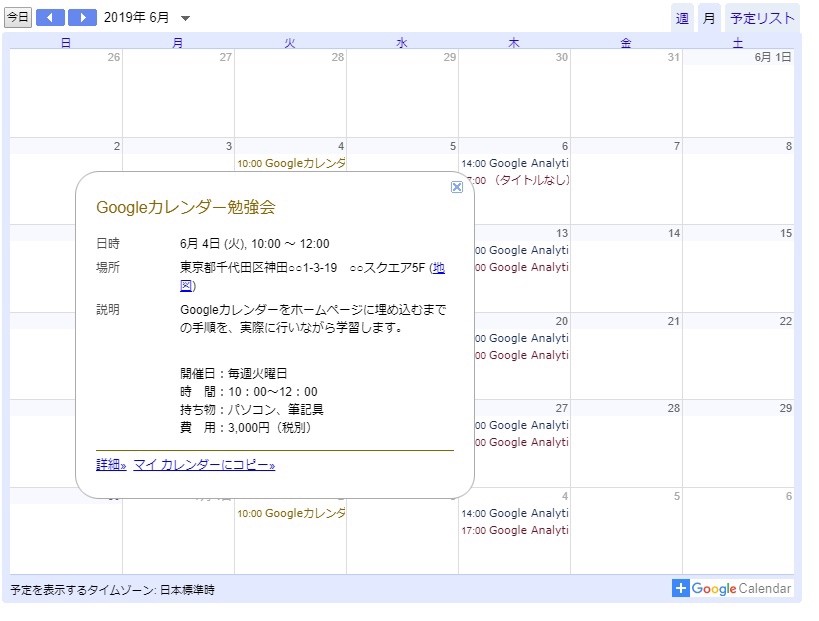Open the lower Google Analyti event on June 27
819x621 pixels.
(x=522, y=442)
